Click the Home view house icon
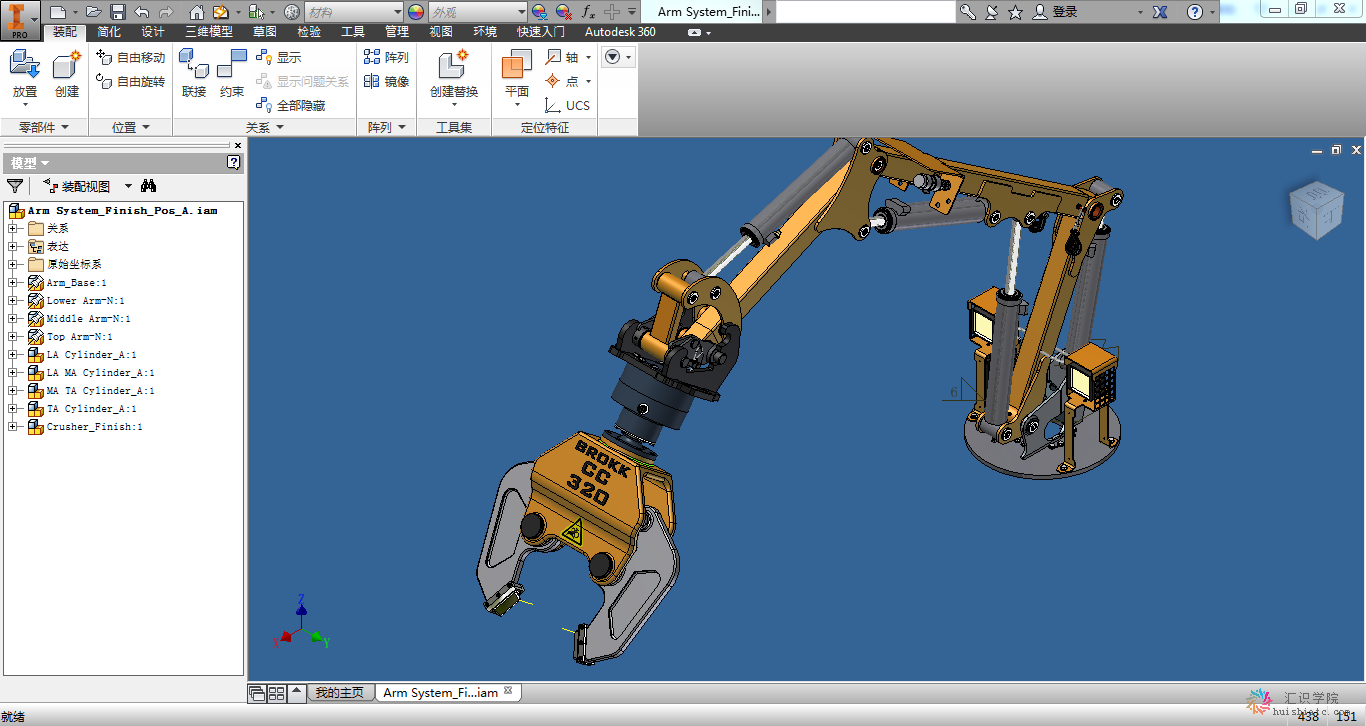Image resolution: width=1366 pixels, height=726 pixels. click(x=196, y=12)
